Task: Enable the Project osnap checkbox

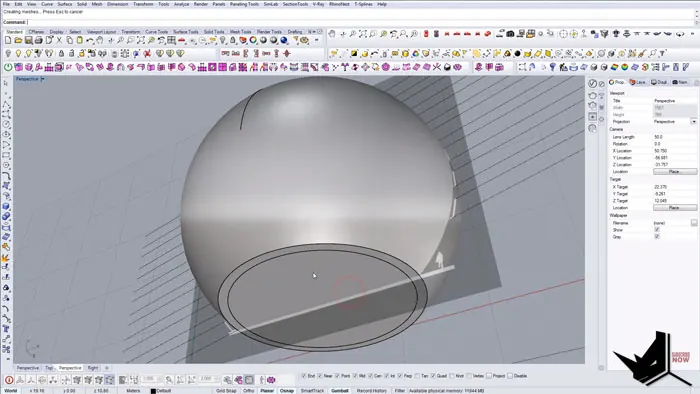Action: [489, 376]
